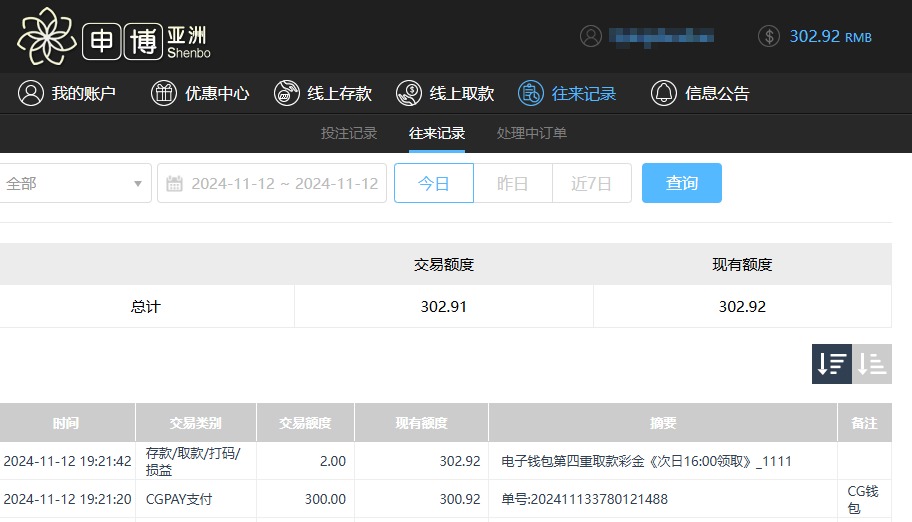The height and width of the screenshot is (522, 912).
Task: Click the Shenbo flower logo
Action: click(47, 36)
